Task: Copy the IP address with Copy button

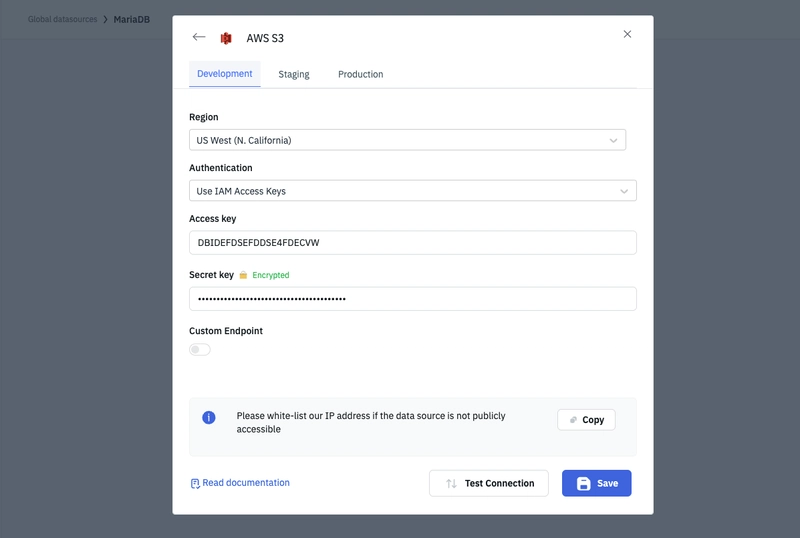Action: [586, 420]
